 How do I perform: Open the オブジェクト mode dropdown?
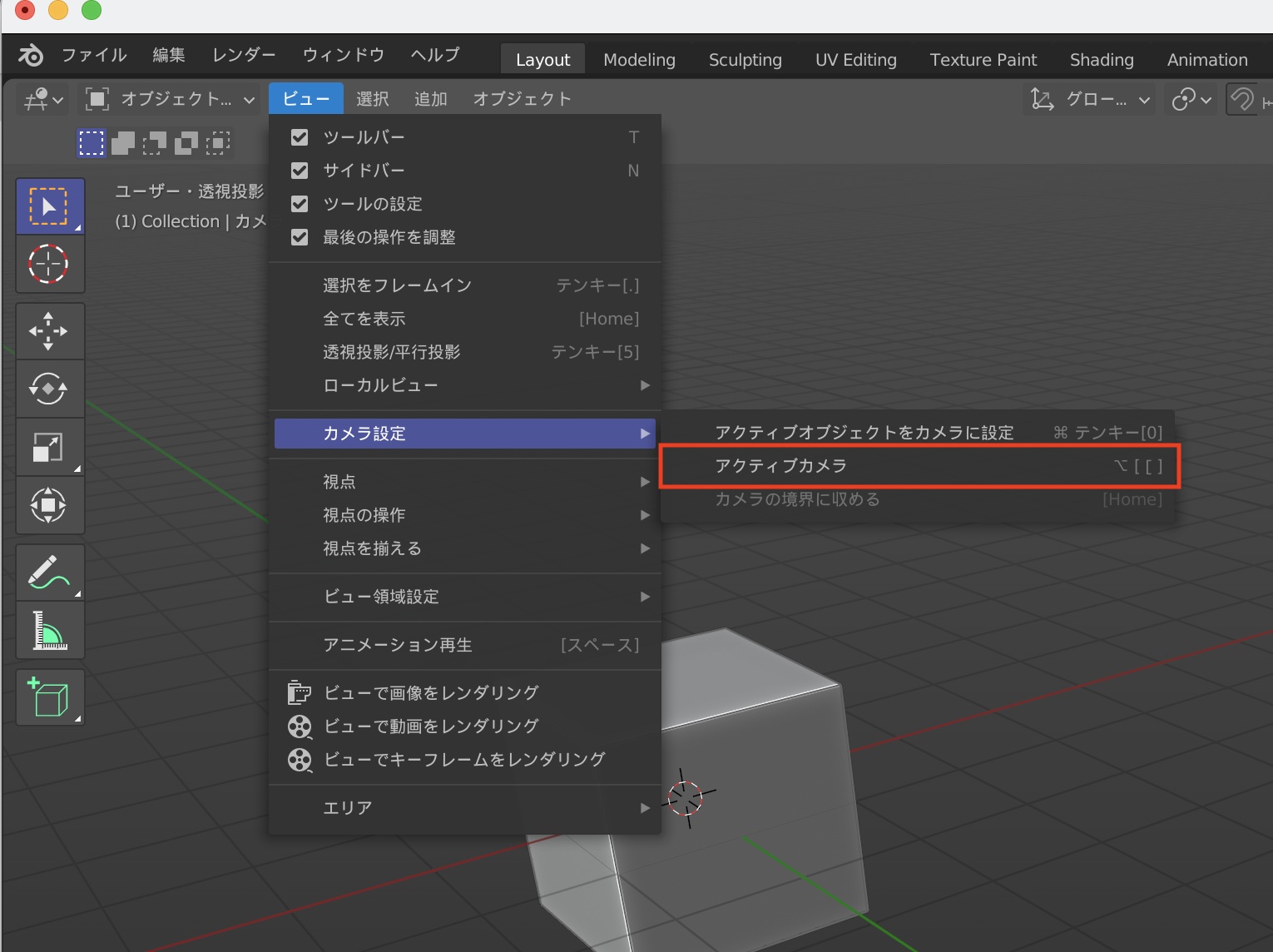[169, 100]
